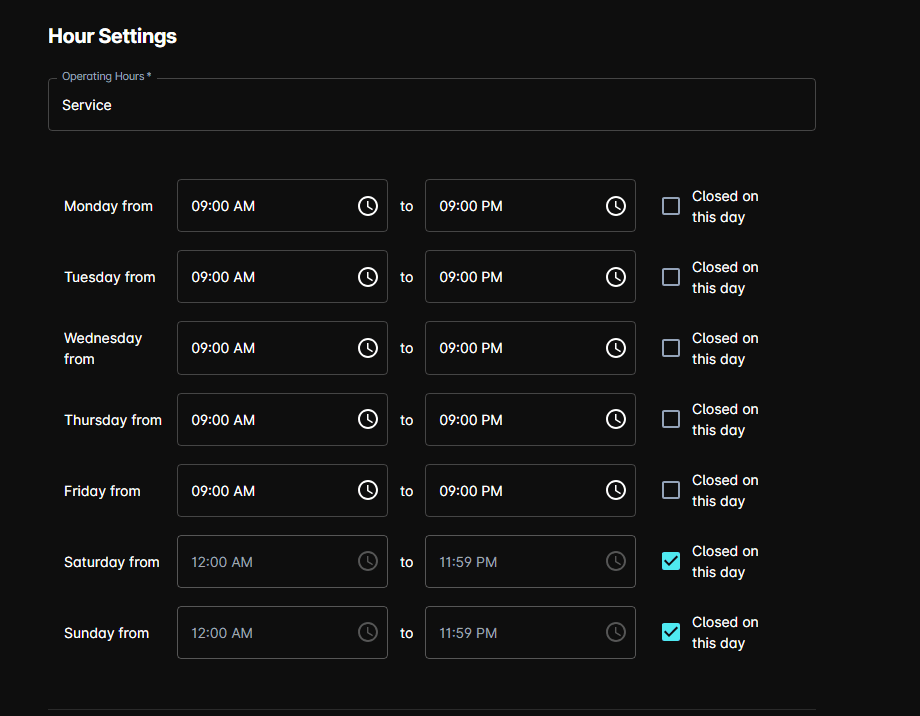
Task: Click Thursday to 09:00 PM time field
Action: pos(530,420)
